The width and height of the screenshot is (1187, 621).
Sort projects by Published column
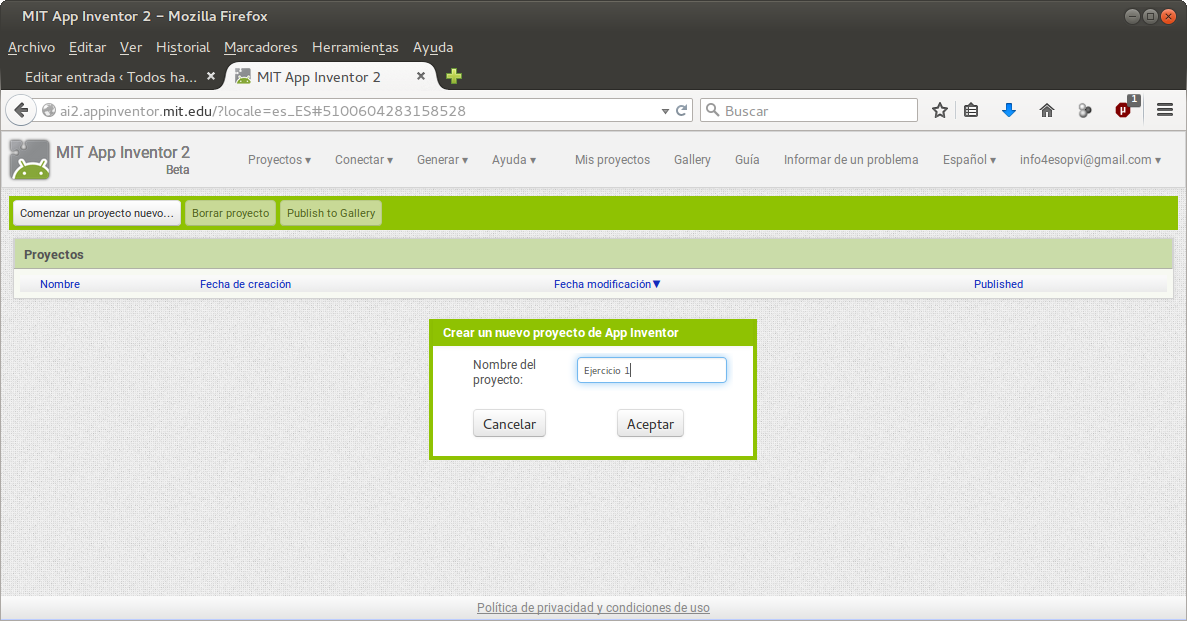pos(999,284)
